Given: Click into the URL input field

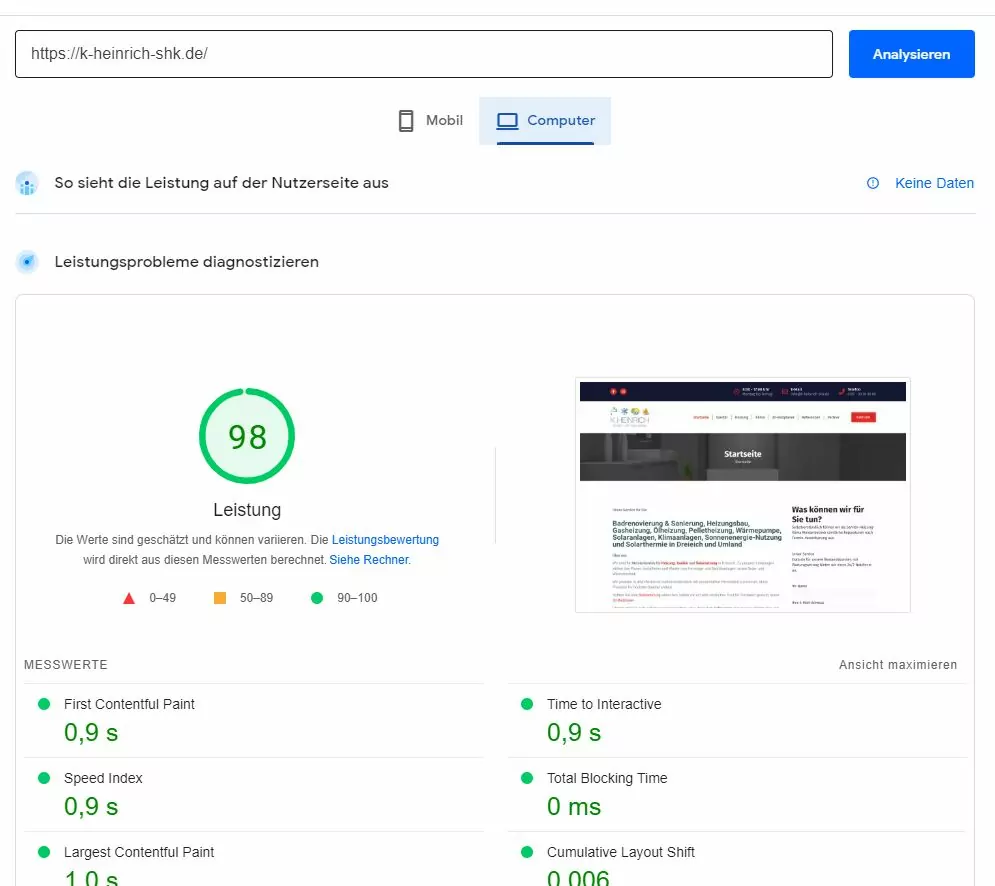Looking at the screenshot, I should (x=423, y=54).
